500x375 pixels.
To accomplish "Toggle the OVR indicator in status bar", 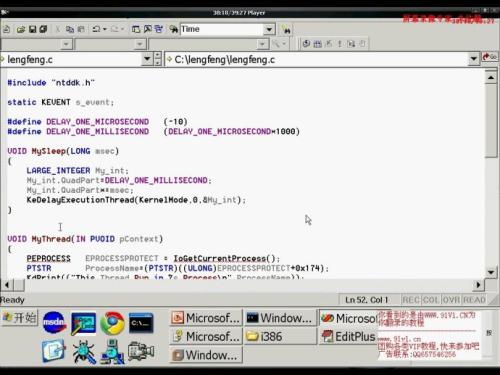I will [451, 300].
